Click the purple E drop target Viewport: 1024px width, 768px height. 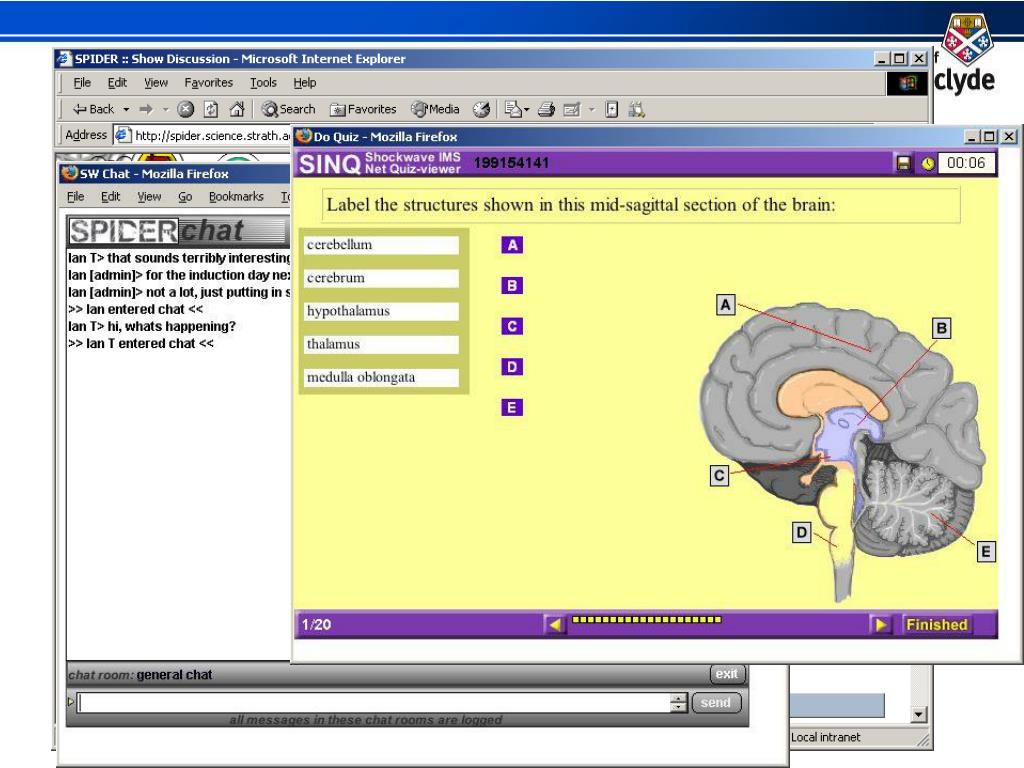tap(512, 408)
